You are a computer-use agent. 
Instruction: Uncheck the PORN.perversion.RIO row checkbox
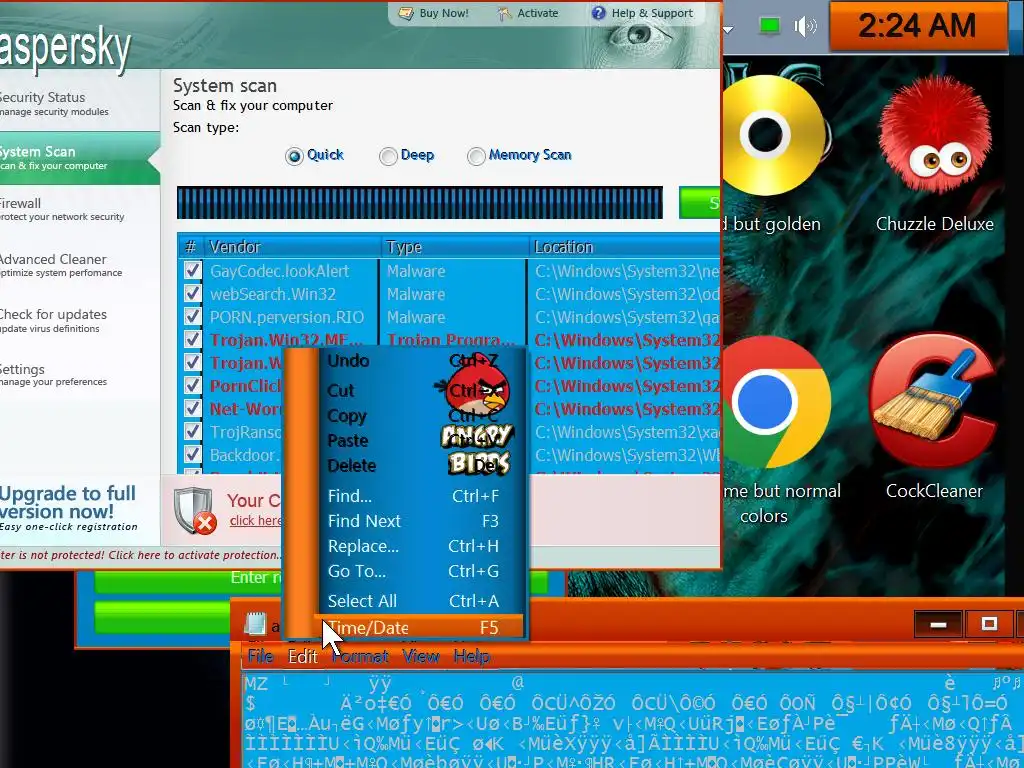click(x=192, y=316)
